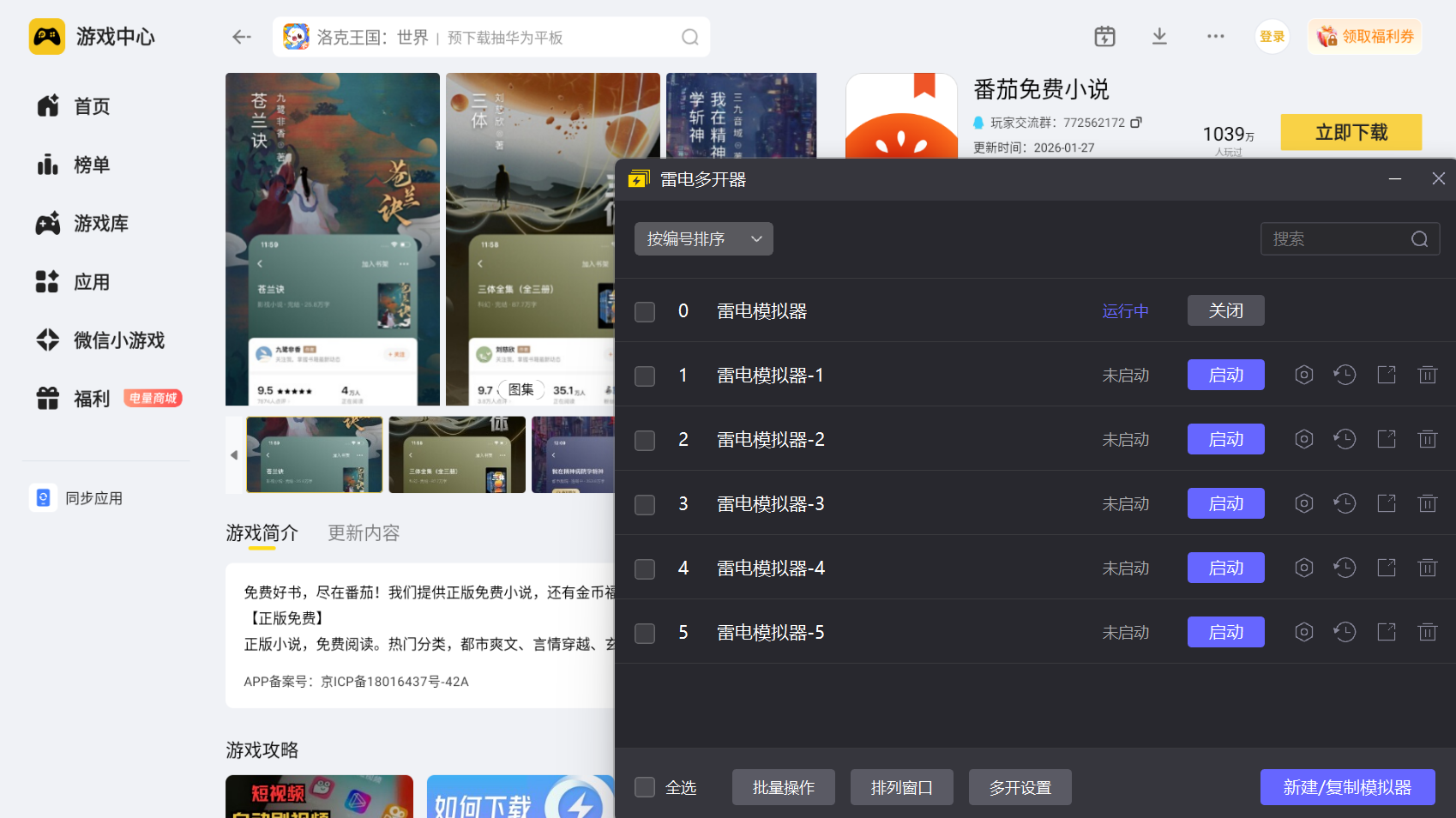
Task: Click 启动 for 雷电模拟器-3
Action: click(x=1226, y=503)
